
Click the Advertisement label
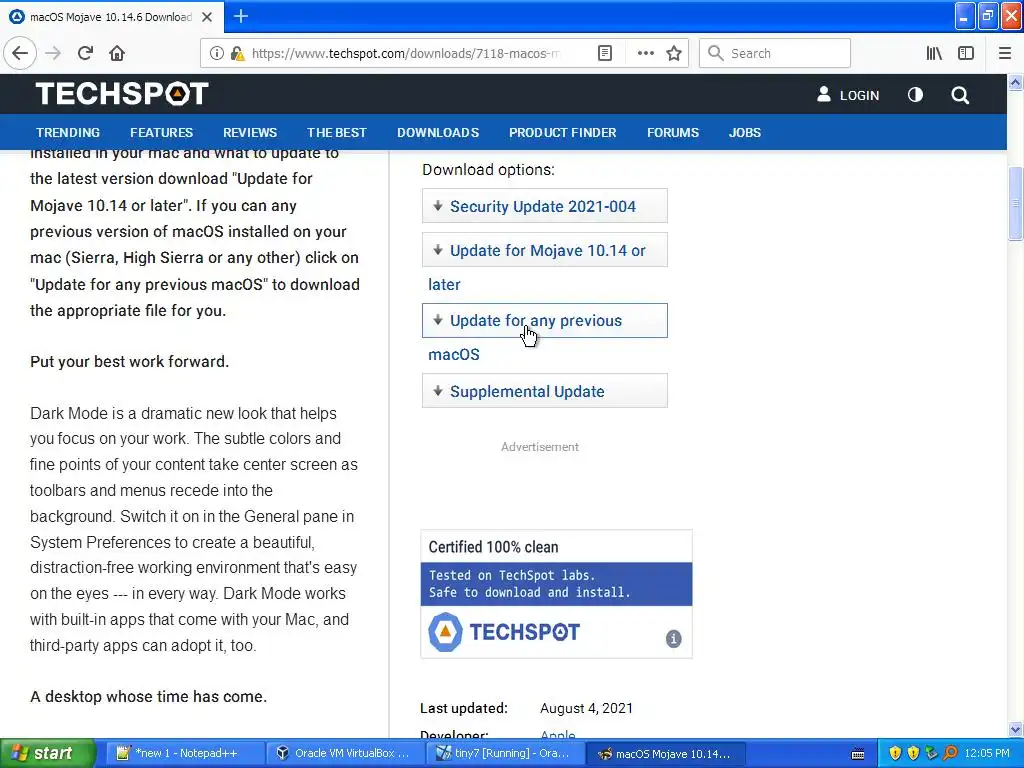point(540,447)
